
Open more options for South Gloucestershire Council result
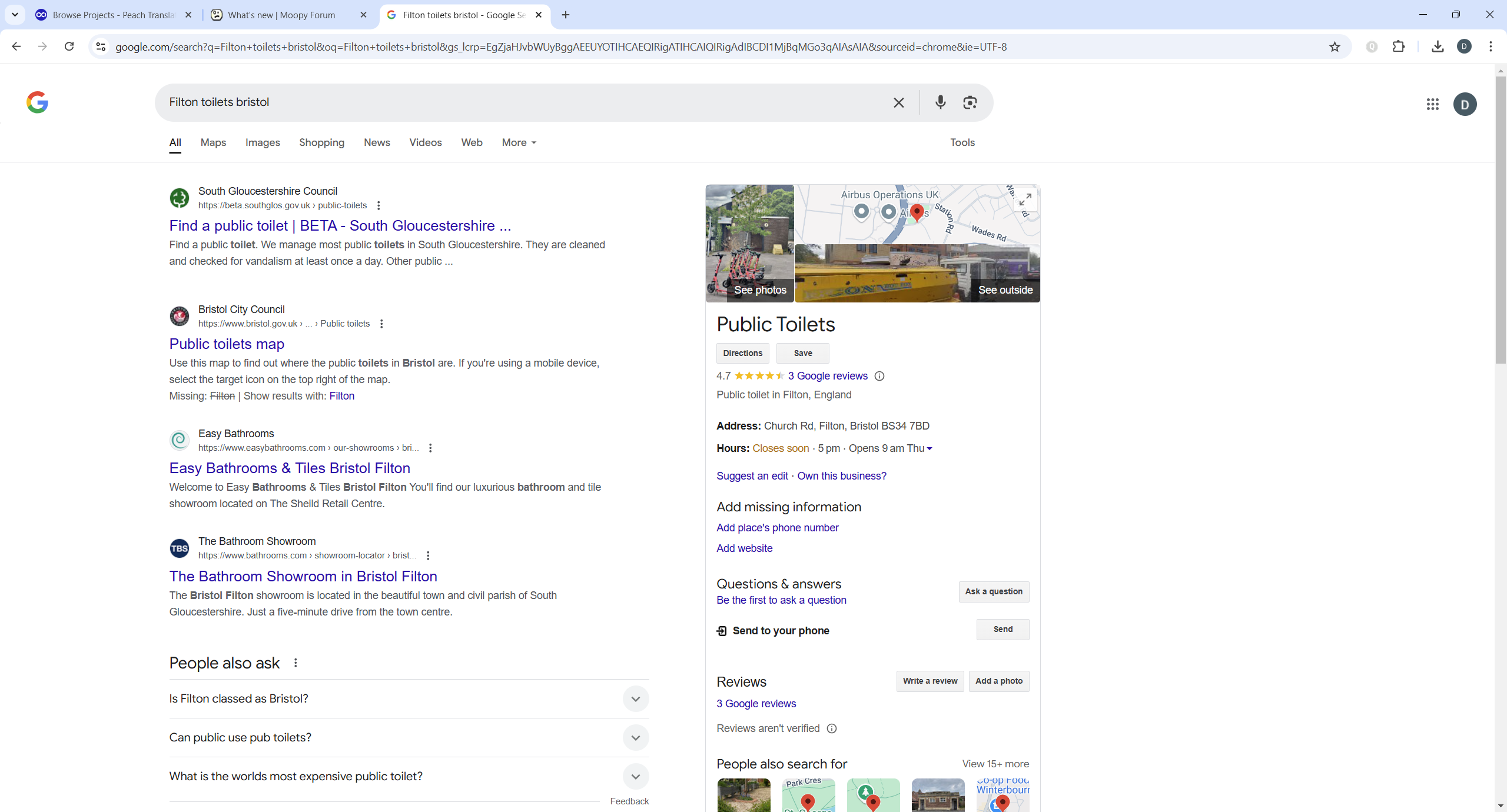tap(379, 205)
